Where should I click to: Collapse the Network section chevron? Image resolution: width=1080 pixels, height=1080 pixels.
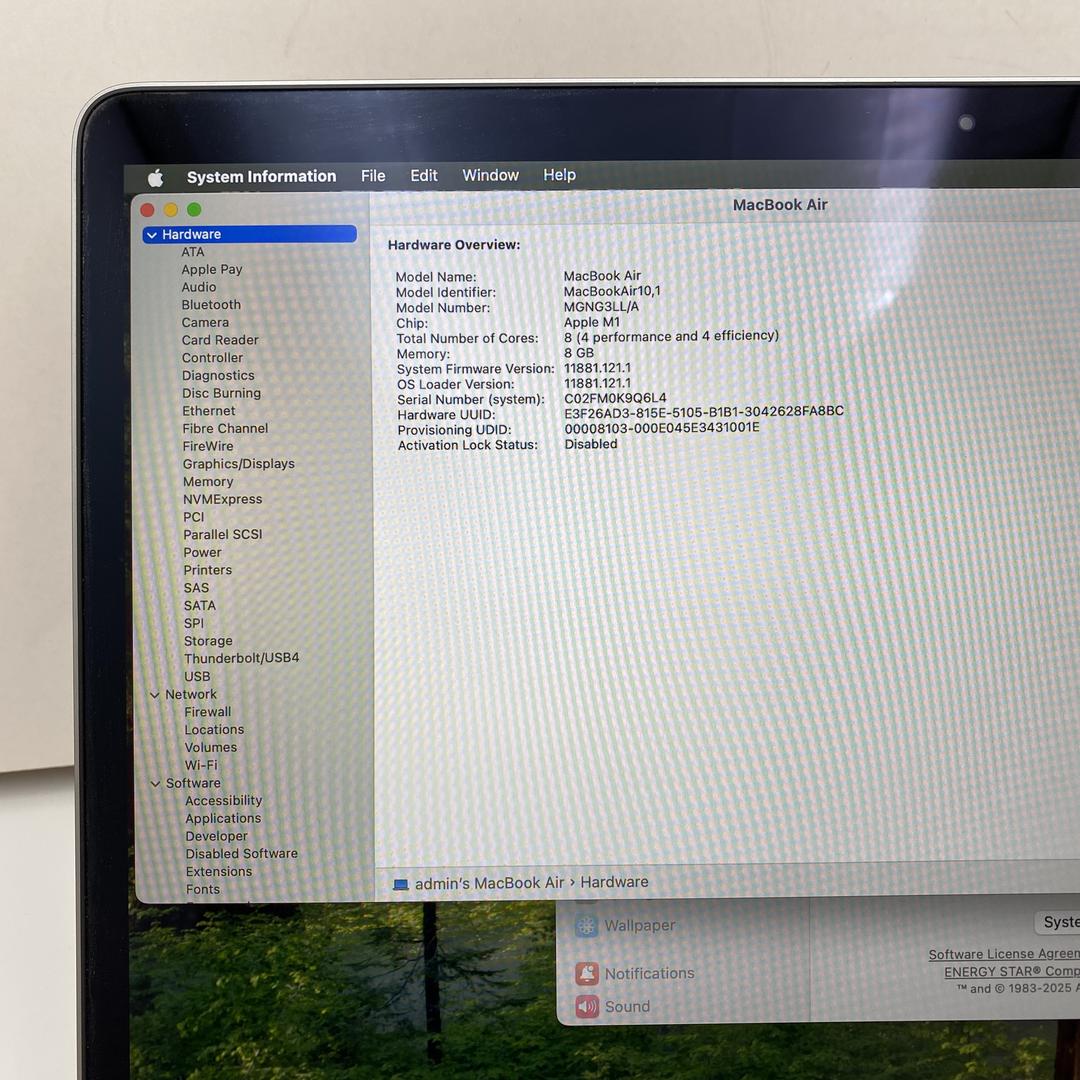tap(154, 695)
